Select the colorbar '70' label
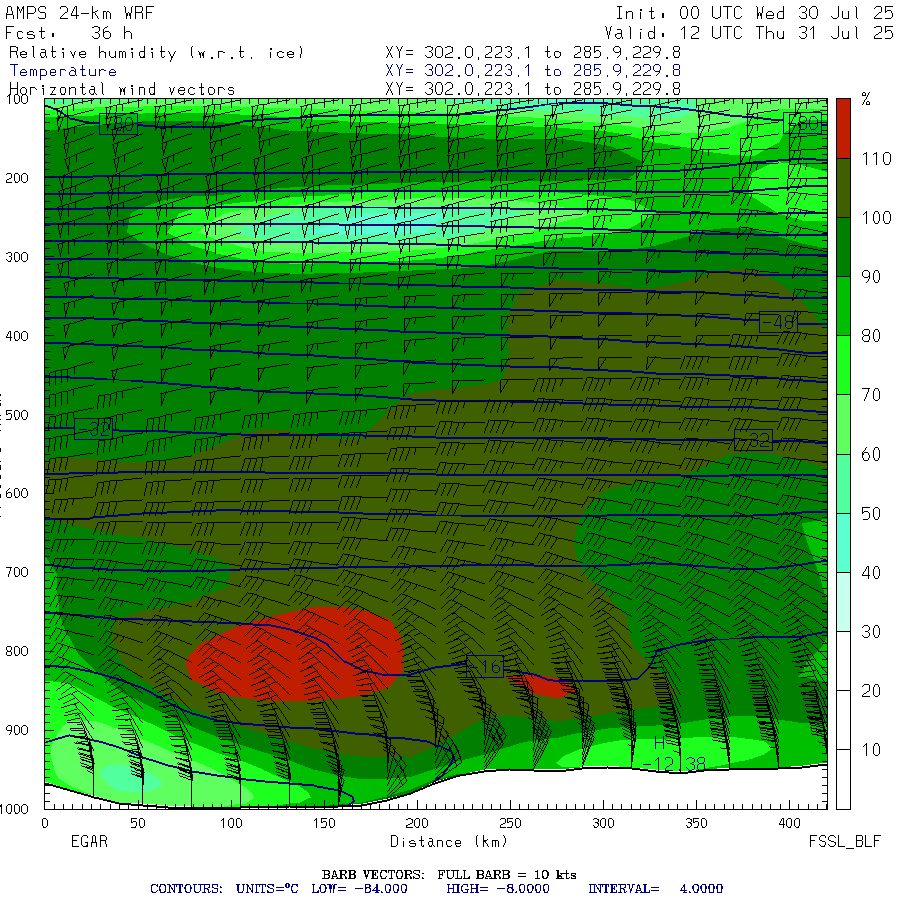 point(871,395)
